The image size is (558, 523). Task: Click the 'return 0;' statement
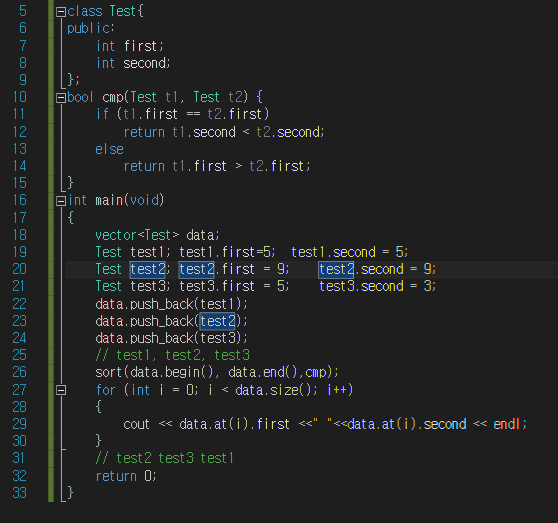[126, 476]
